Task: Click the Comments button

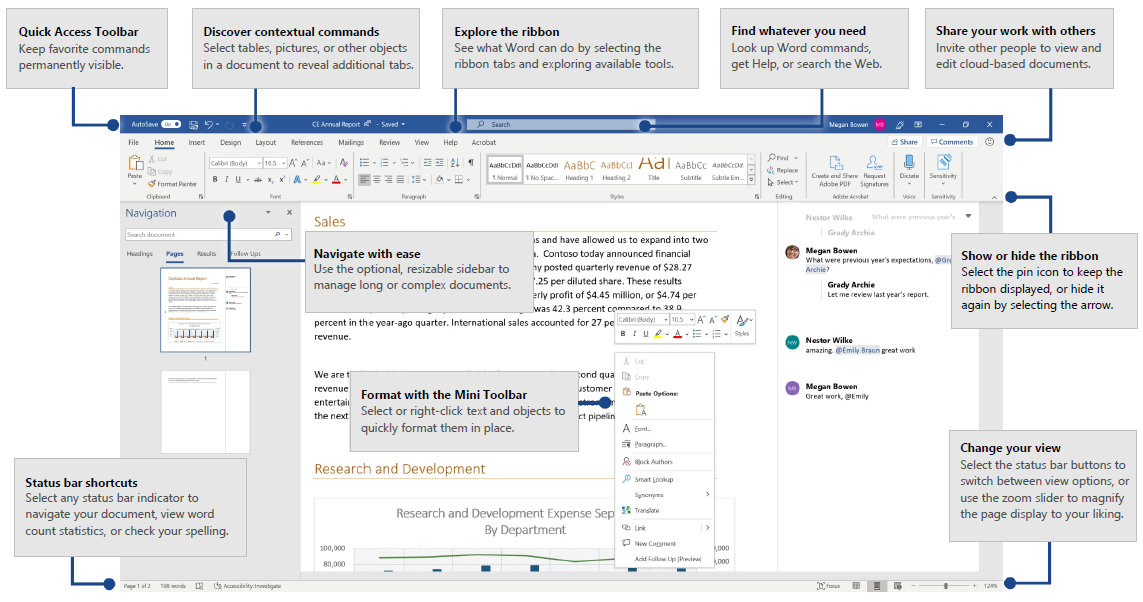Action: tap(952, 142)
